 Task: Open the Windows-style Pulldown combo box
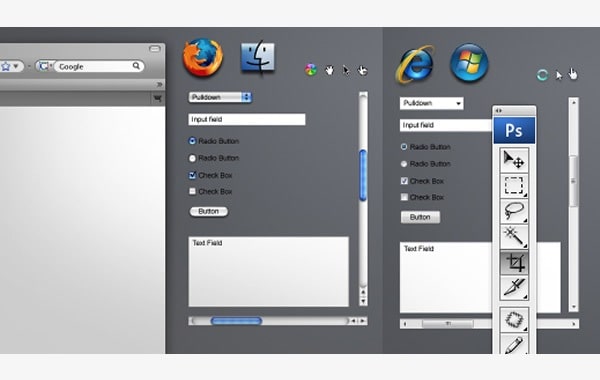[x=432, y=103]
